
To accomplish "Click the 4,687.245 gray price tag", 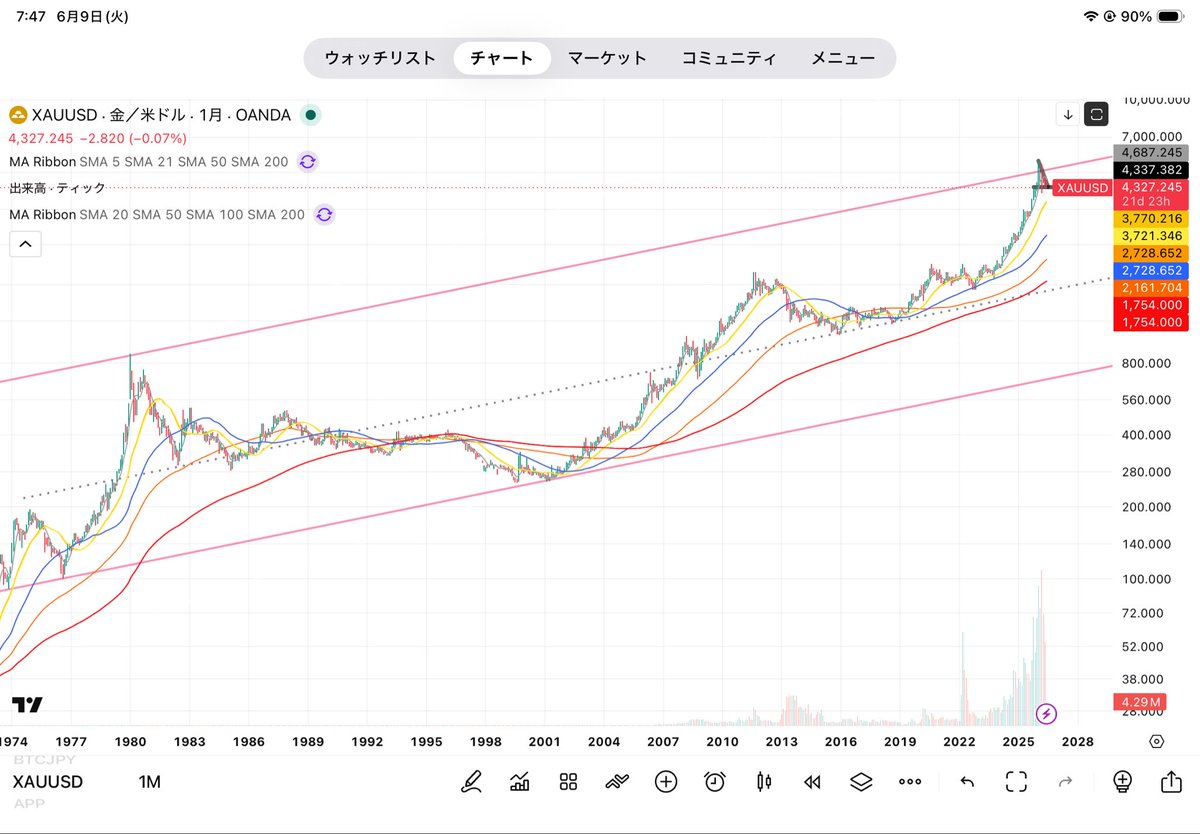I will pos(1153,153).
